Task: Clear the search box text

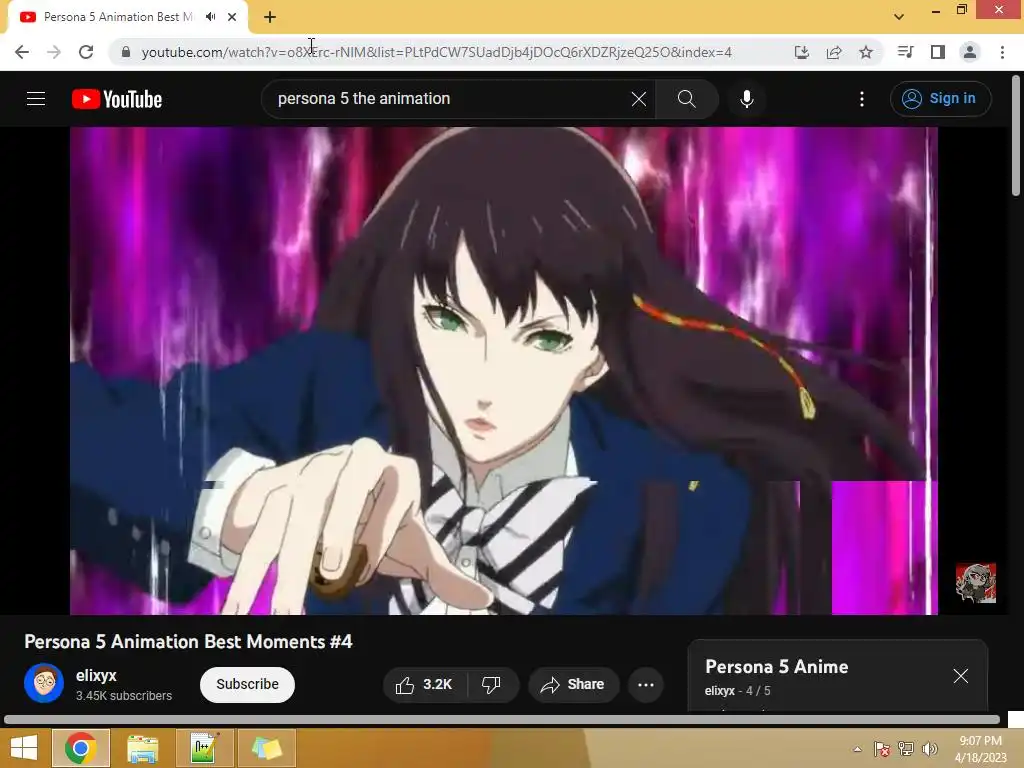Action: tap(639, 99)
